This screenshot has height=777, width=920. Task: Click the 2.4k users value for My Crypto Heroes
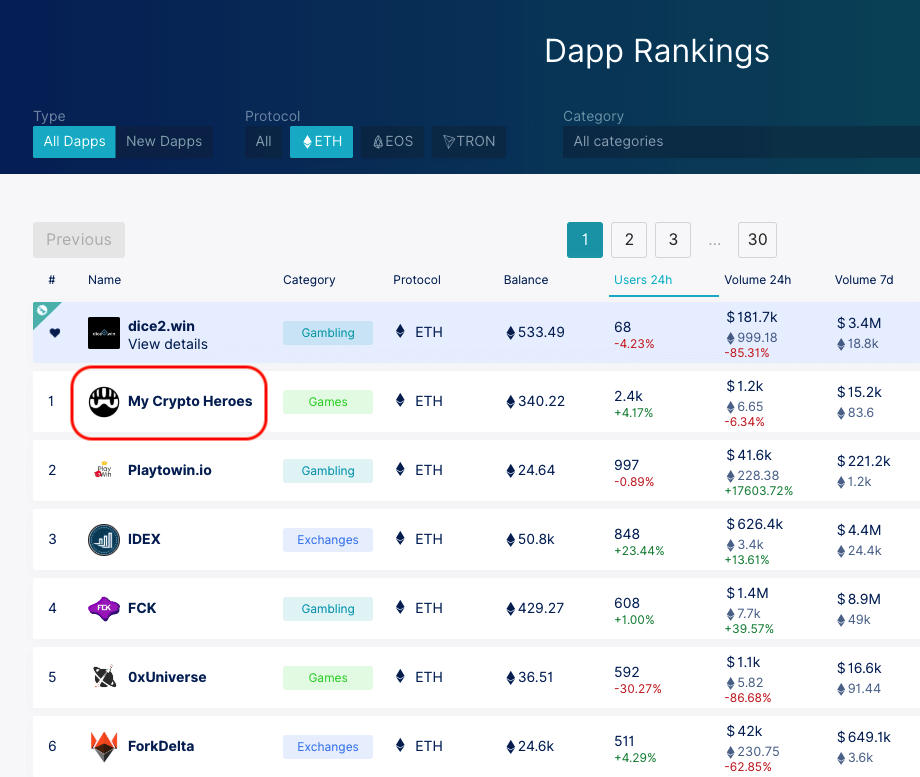tap(628, 396)
